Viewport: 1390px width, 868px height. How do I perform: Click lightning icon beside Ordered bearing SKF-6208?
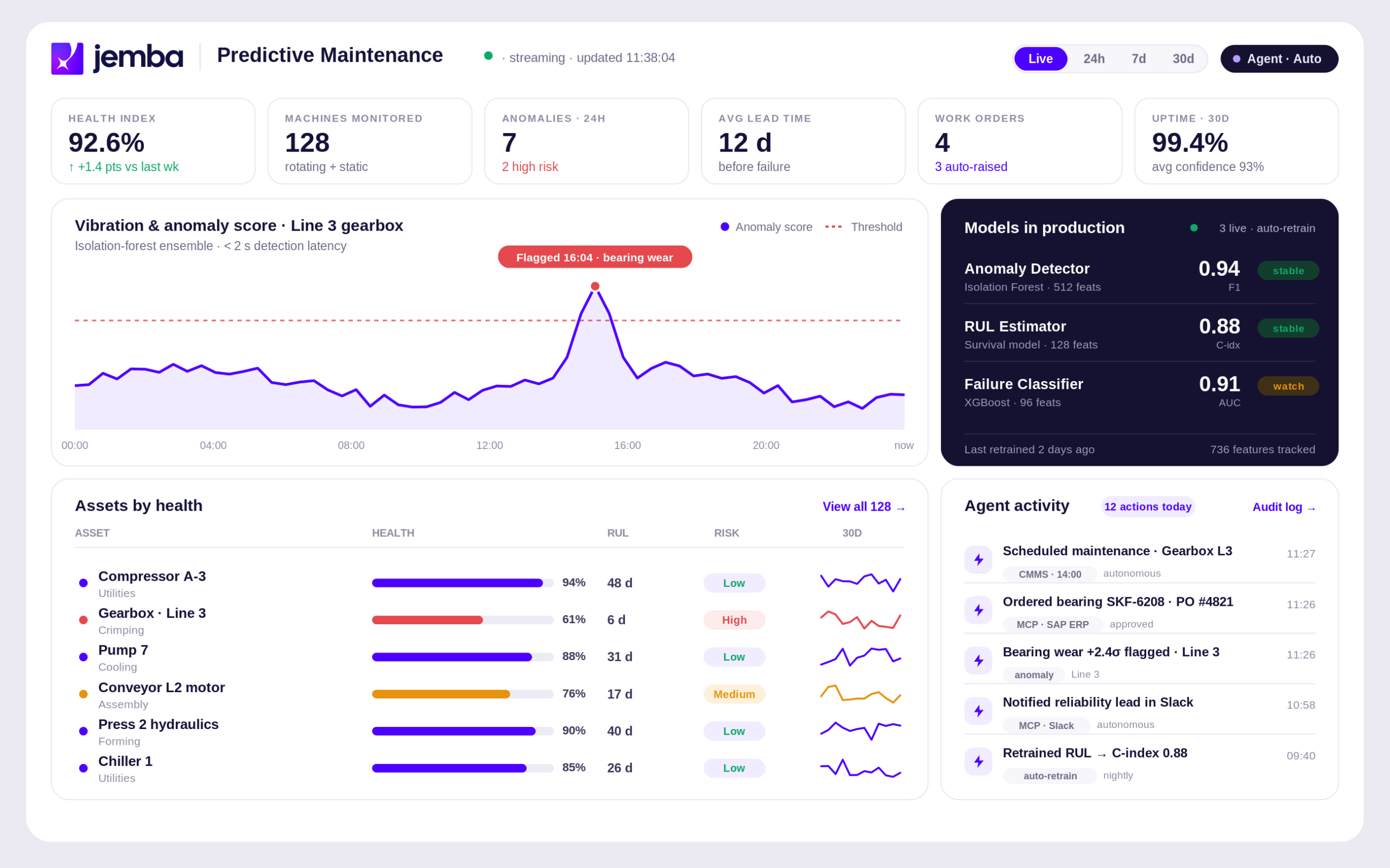978,610
